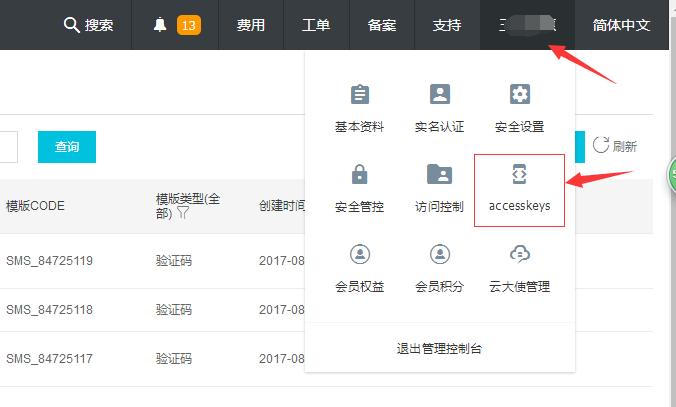Open 实名认证 person icon

click(x=439, y=95)
